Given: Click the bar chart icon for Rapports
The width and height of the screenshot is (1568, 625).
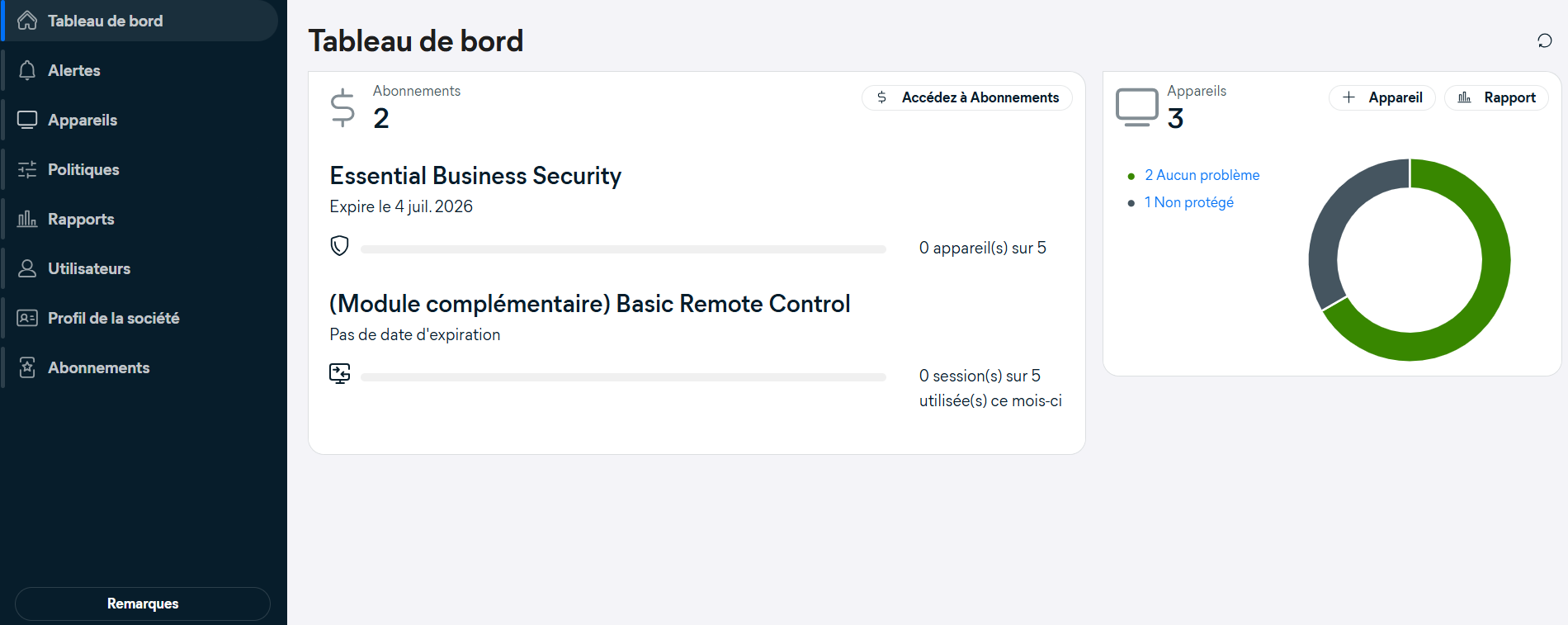Looking at the screenshot, I should [27, 219].
